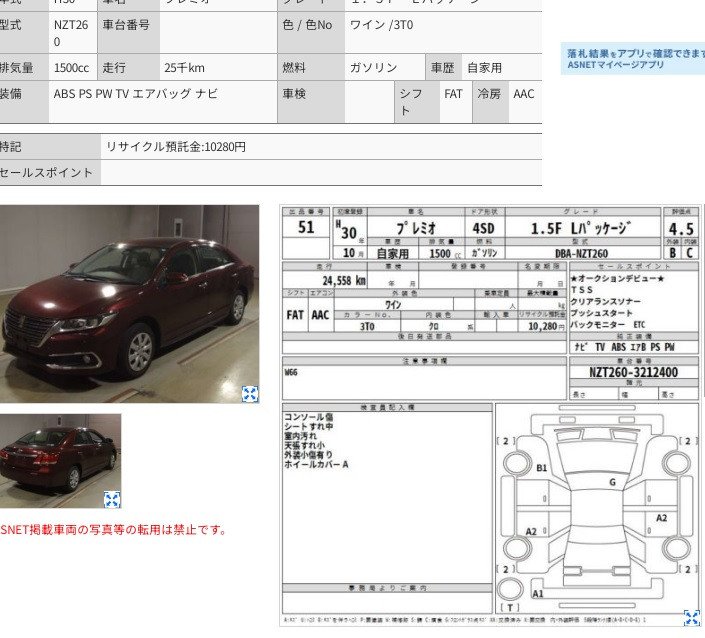Select equipment ABS PS PW TV text
Image resolution: width=705 pixels, height=638 pixels.
[x=136, y=94]
